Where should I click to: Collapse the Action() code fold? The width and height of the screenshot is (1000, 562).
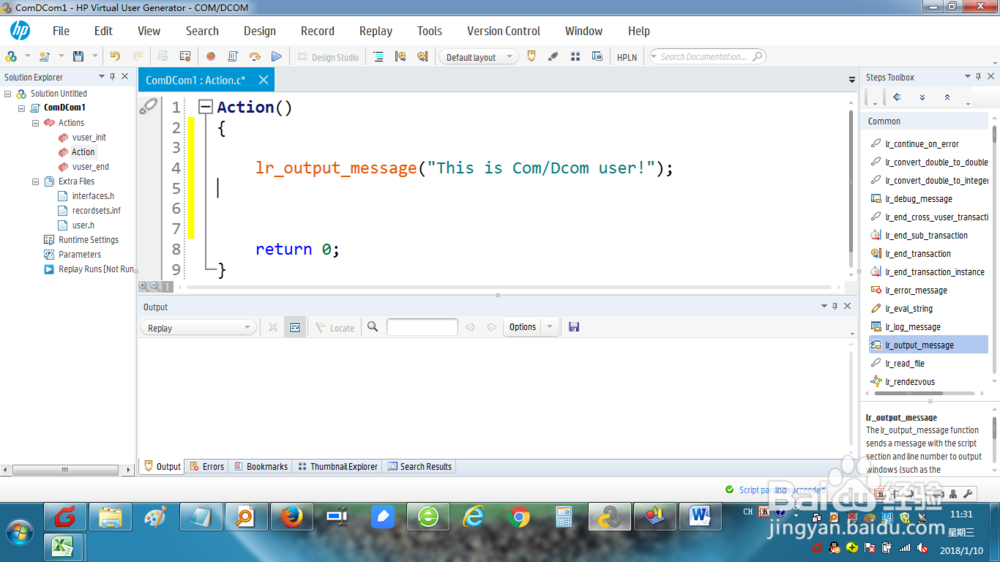[205, 107]
